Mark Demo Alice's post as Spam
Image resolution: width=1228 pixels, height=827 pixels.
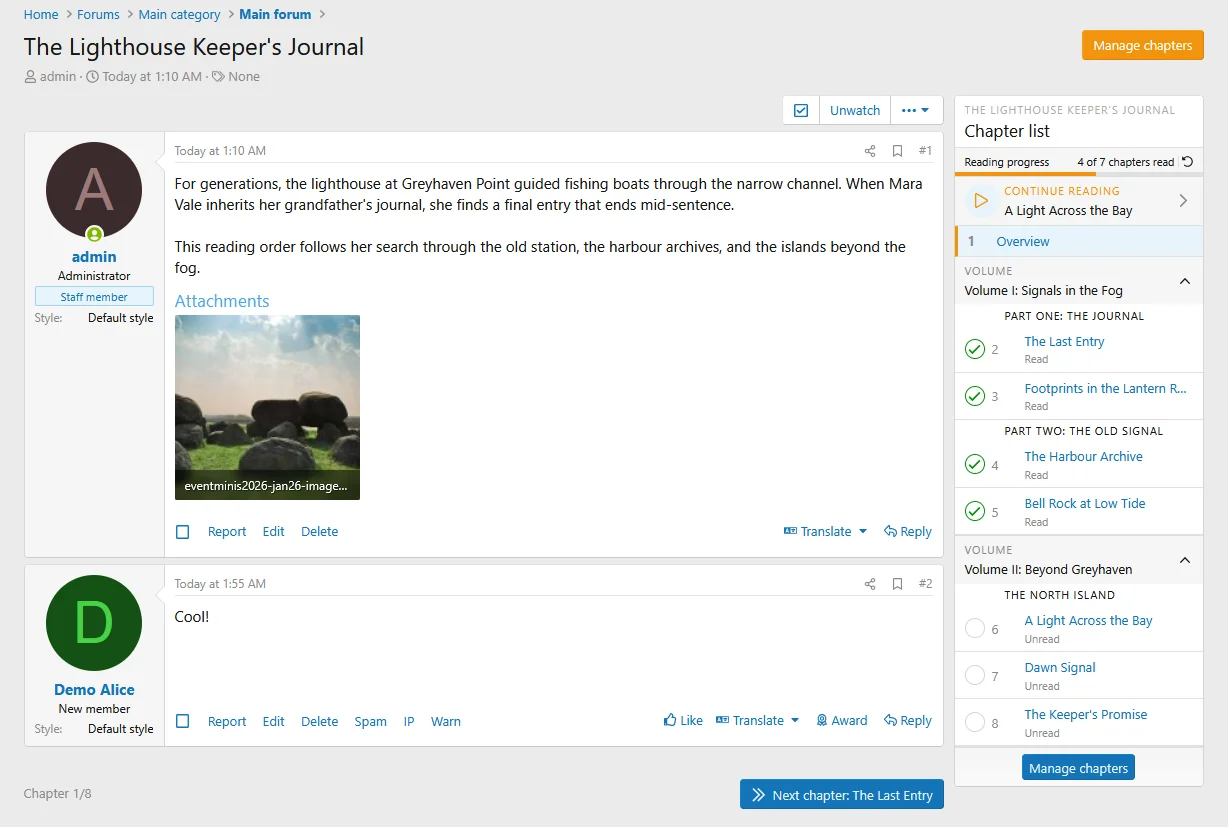click(370, 721)
